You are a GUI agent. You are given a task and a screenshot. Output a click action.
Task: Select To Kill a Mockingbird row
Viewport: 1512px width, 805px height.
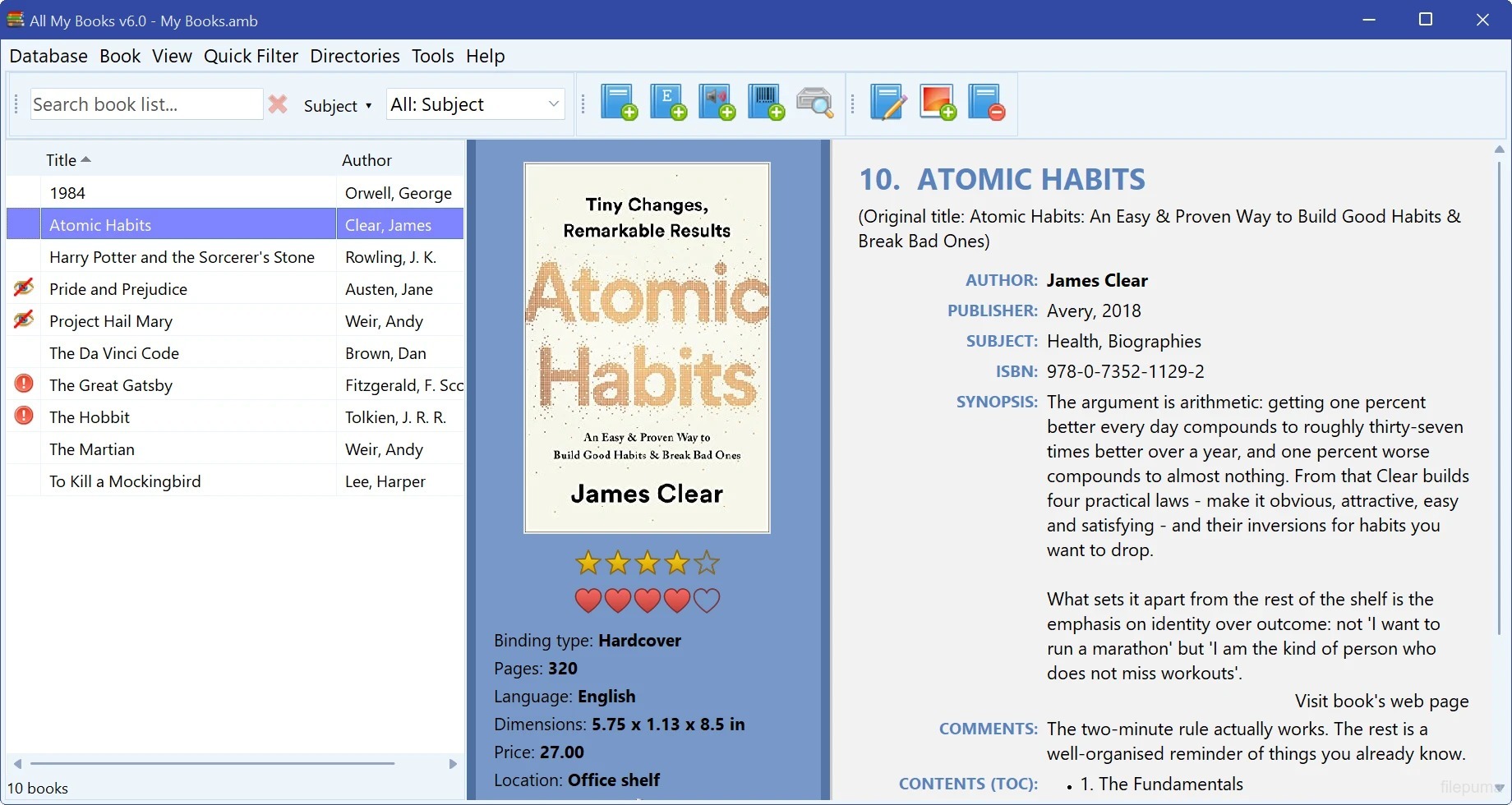235,481
